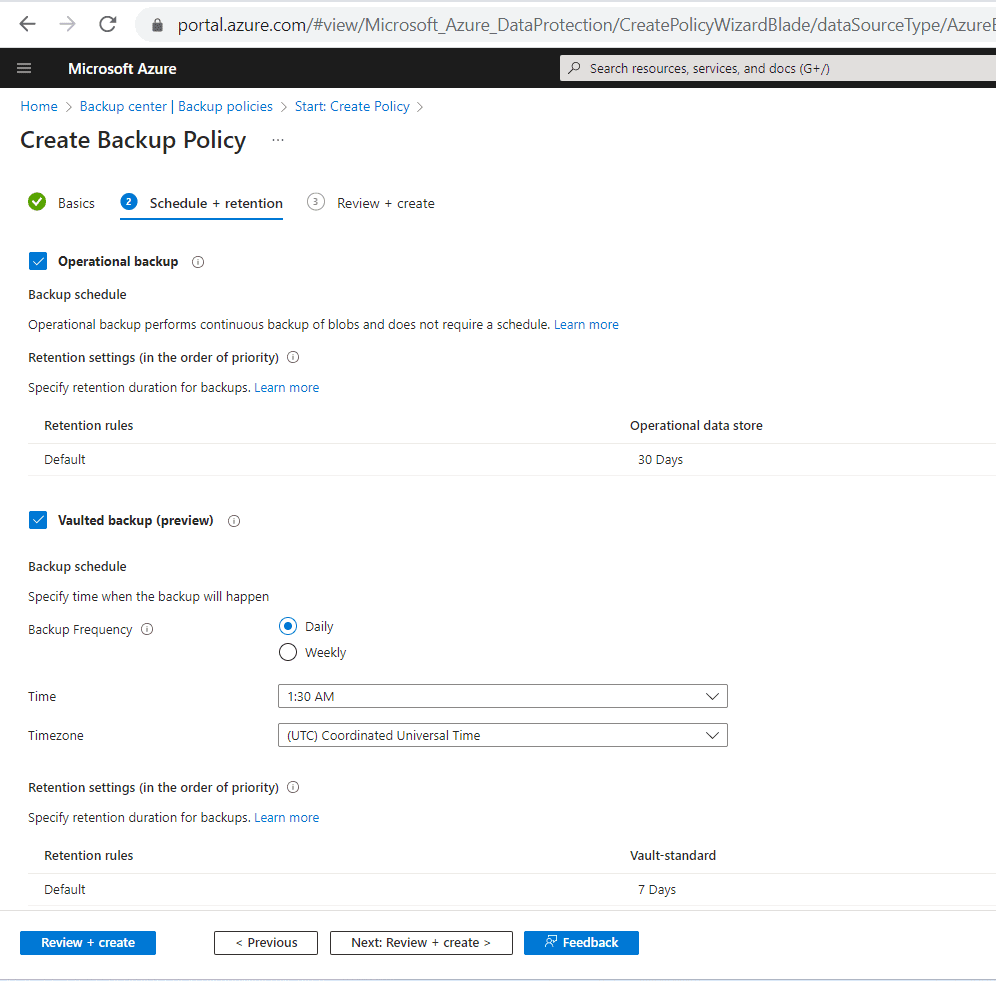The image size is (996, 981).
Task: Click Default rule in Operational data store table
Action: click(65, 459)
